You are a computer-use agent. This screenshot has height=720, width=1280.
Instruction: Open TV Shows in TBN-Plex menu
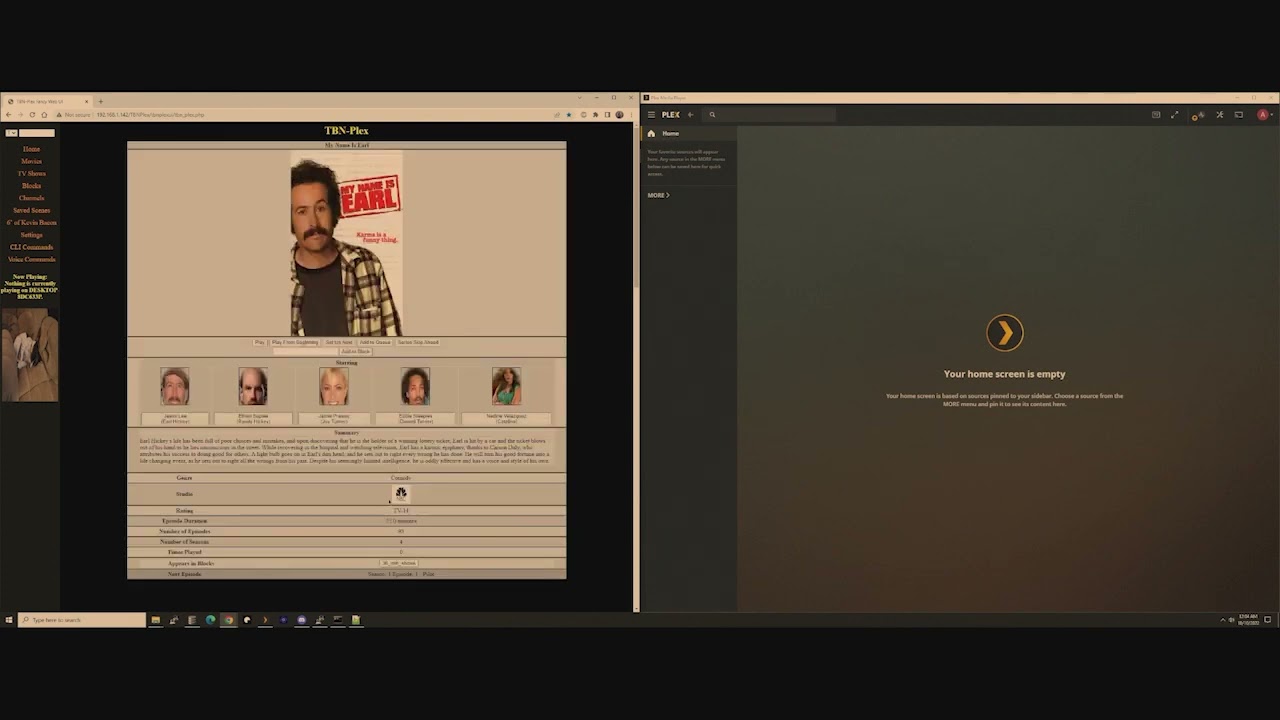point(32,174)
